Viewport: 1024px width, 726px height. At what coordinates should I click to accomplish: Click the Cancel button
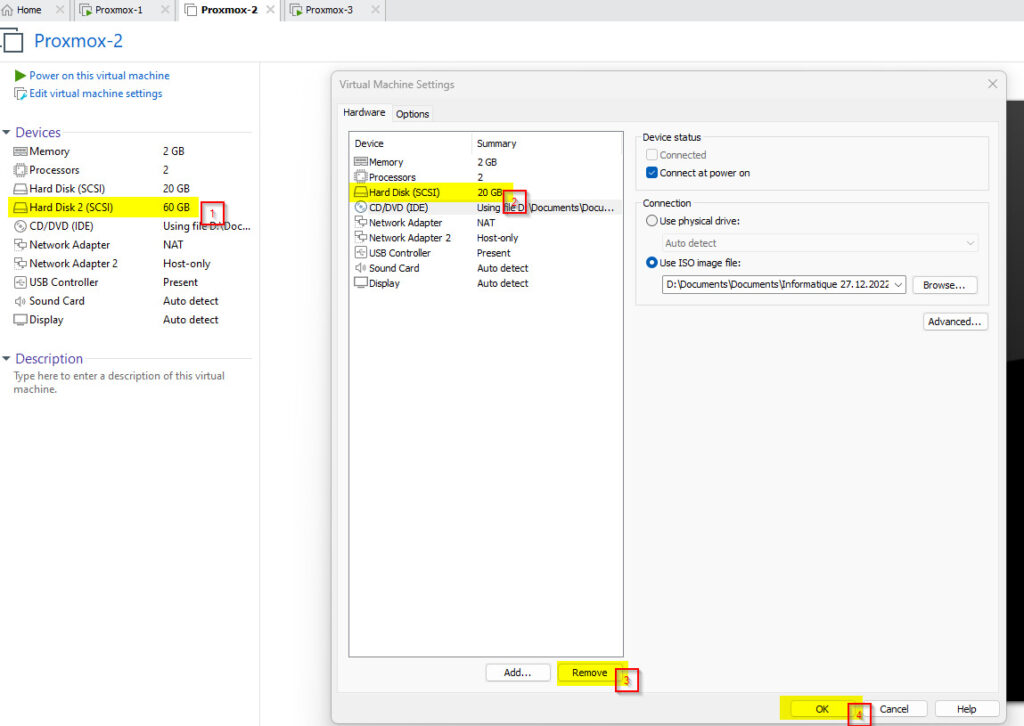893,709
